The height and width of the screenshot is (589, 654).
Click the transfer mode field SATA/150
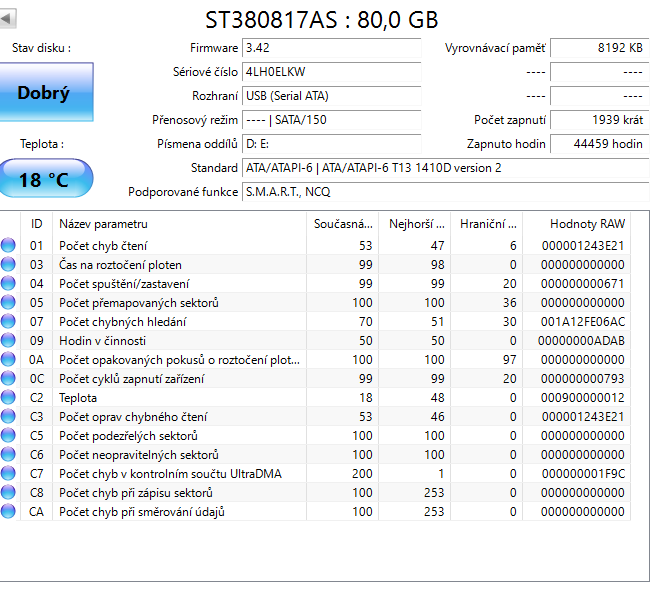332,120
